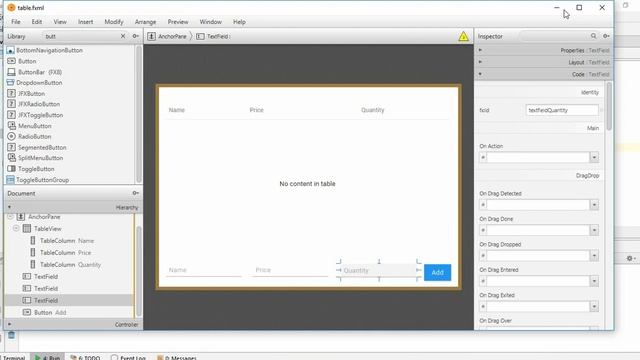Click the library search input field
The image size is (640, 360).
click(x=81, y=36)
